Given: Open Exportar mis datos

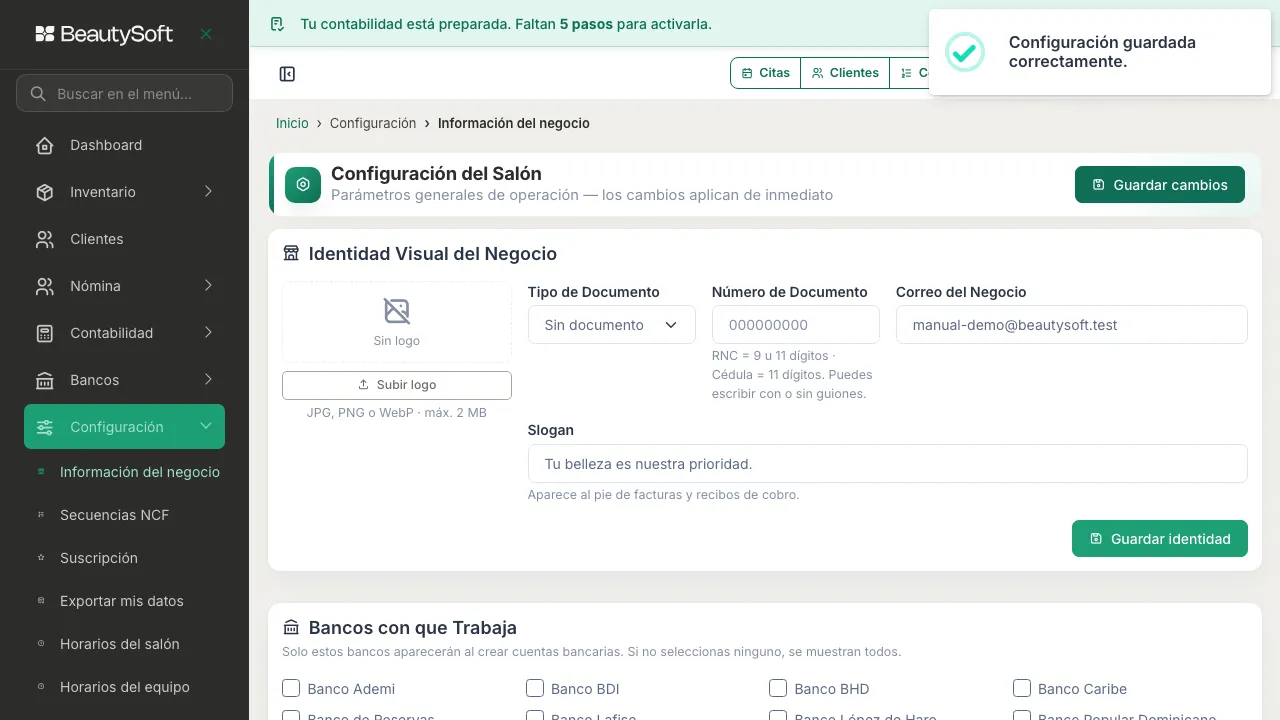Looking at the screenshot, I should coord(124,601).
